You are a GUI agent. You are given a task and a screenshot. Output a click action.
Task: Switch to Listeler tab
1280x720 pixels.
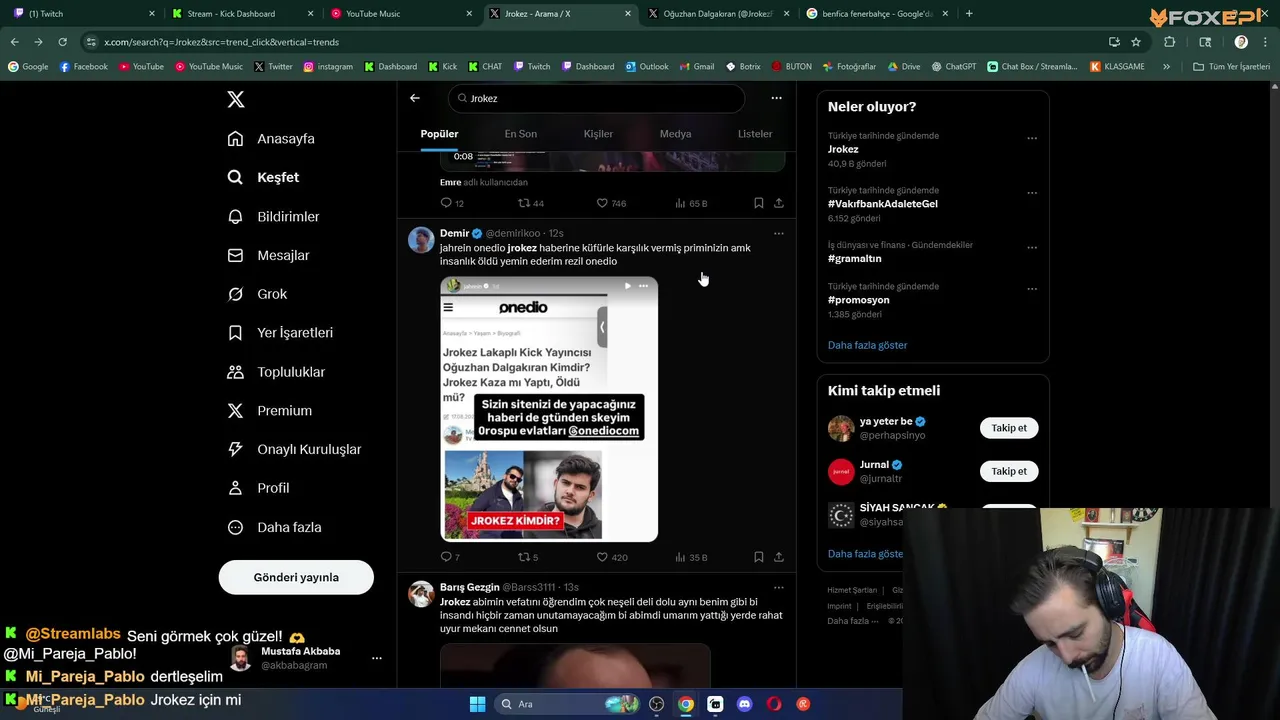coord(755,134)
